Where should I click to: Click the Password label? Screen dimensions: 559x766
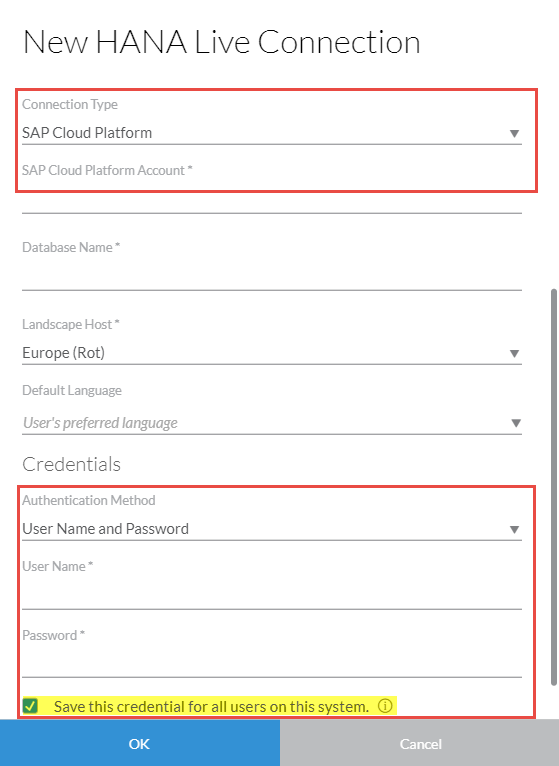tap(54, 635)
